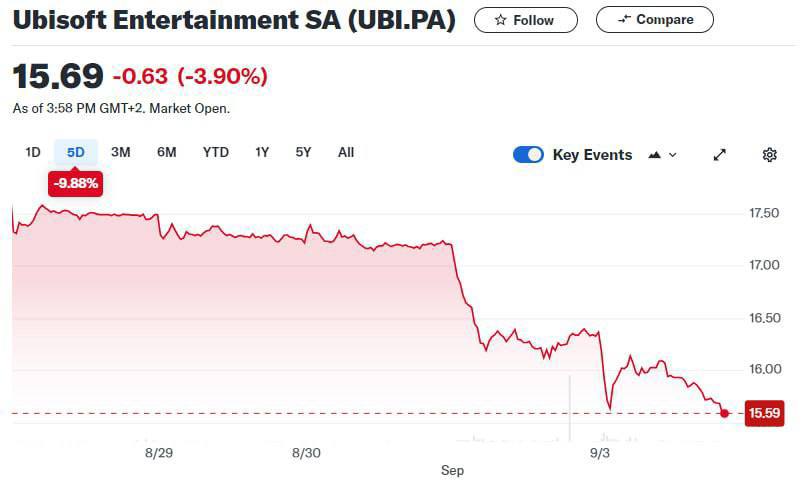Toggle the Key Events switch

528,155
